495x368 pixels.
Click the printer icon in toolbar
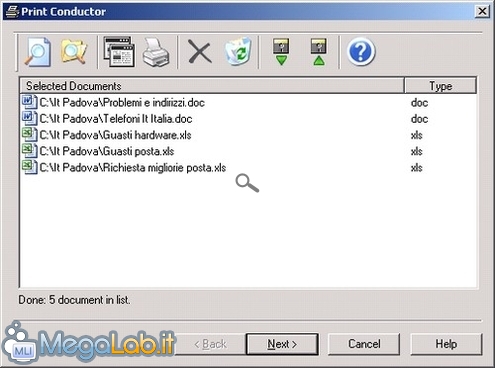click(156, 52)
